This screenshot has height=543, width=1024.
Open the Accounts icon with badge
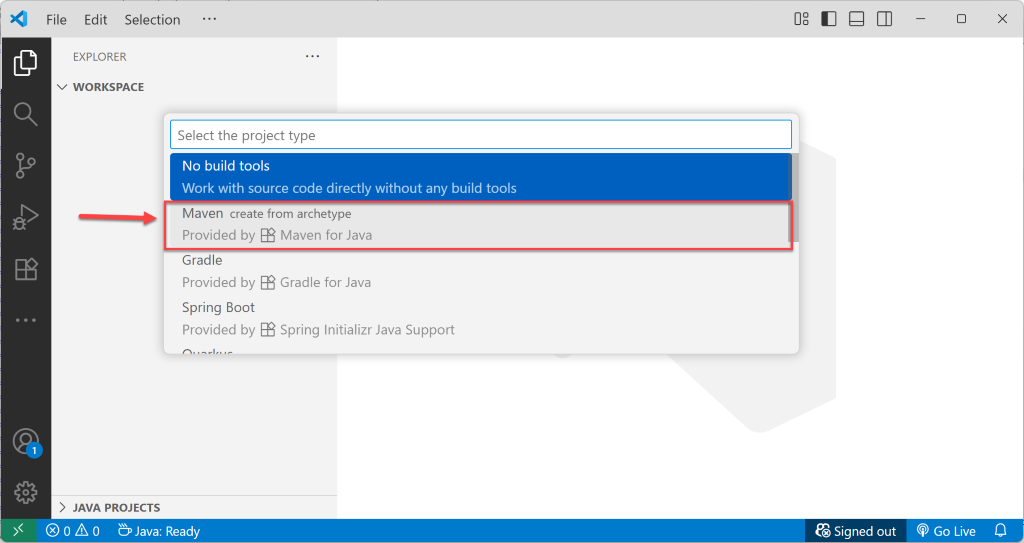(x=25, y=442)
